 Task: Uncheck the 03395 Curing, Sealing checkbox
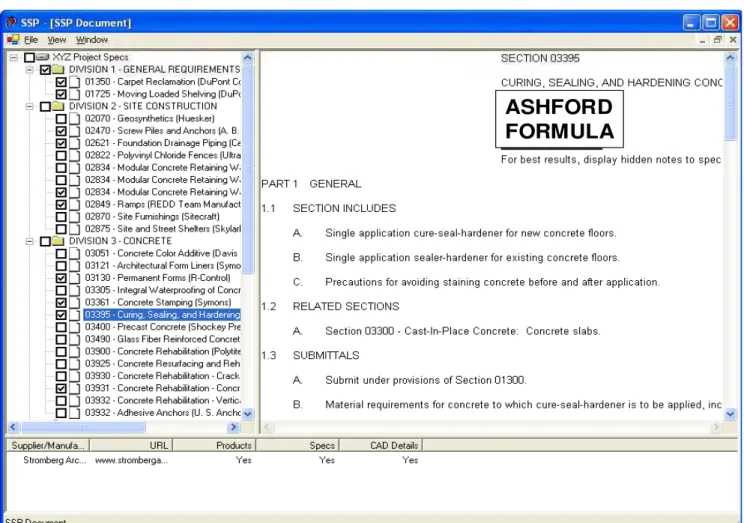point(61,315)
